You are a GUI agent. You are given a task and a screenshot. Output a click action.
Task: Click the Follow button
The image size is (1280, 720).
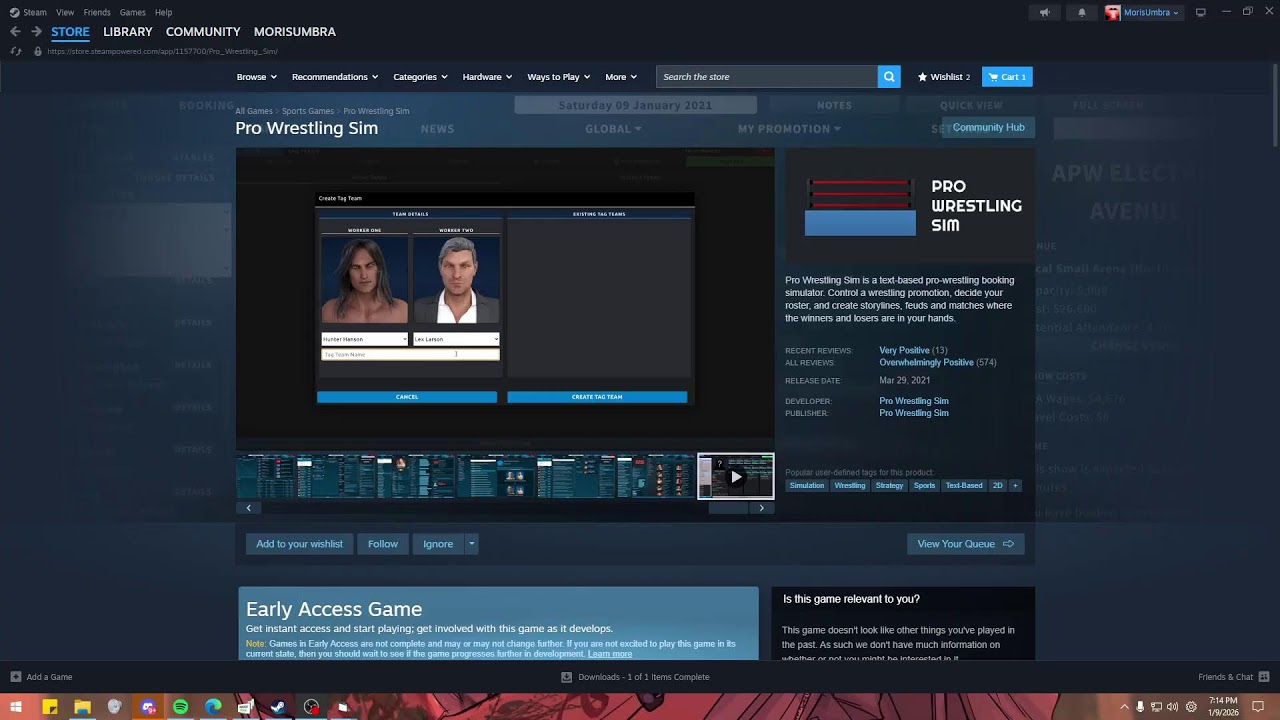(383, 544)
